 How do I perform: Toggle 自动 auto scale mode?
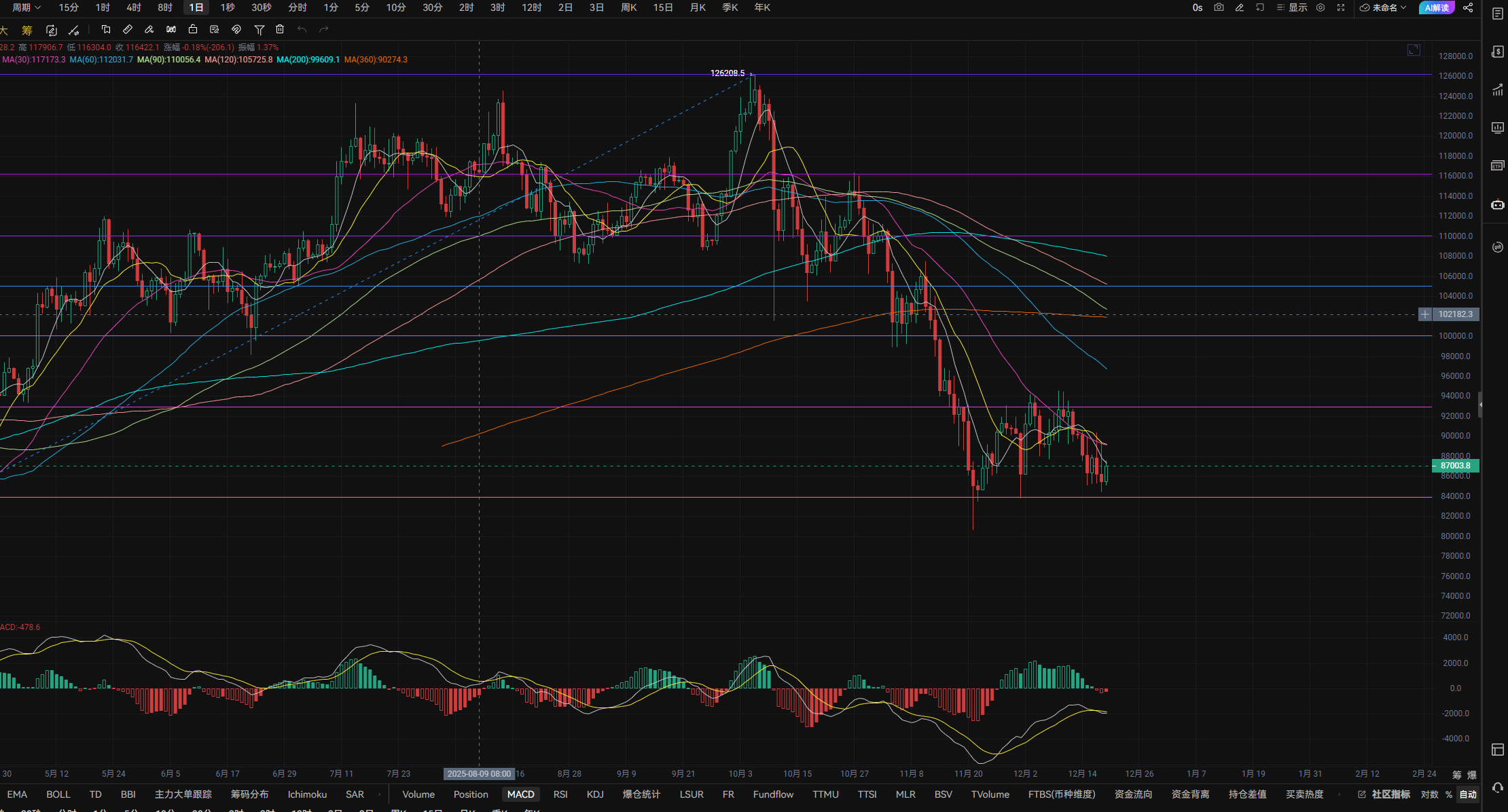coord(1468,794)
